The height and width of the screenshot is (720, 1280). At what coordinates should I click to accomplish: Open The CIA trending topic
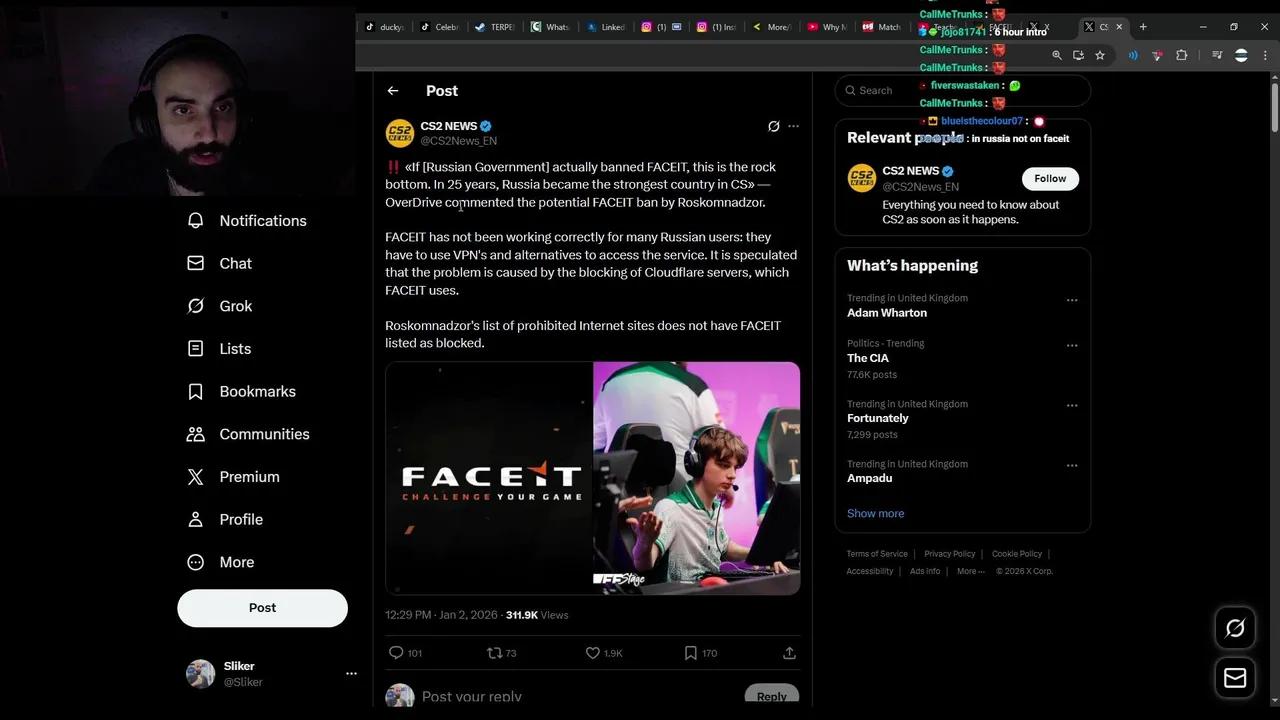tap(868, 358)
